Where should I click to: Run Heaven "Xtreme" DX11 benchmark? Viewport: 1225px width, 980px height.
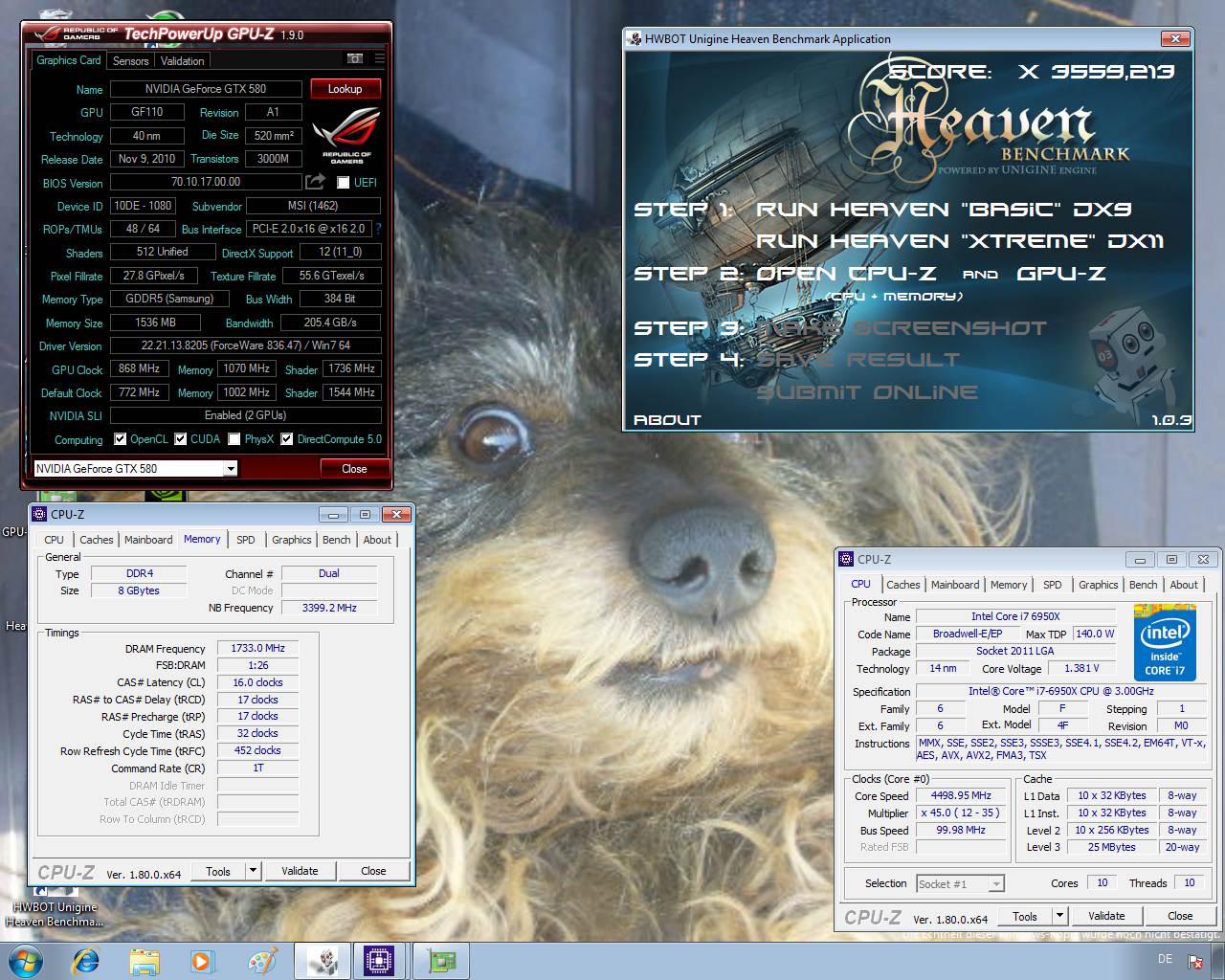pyautogui.click(x=960, y=241)
